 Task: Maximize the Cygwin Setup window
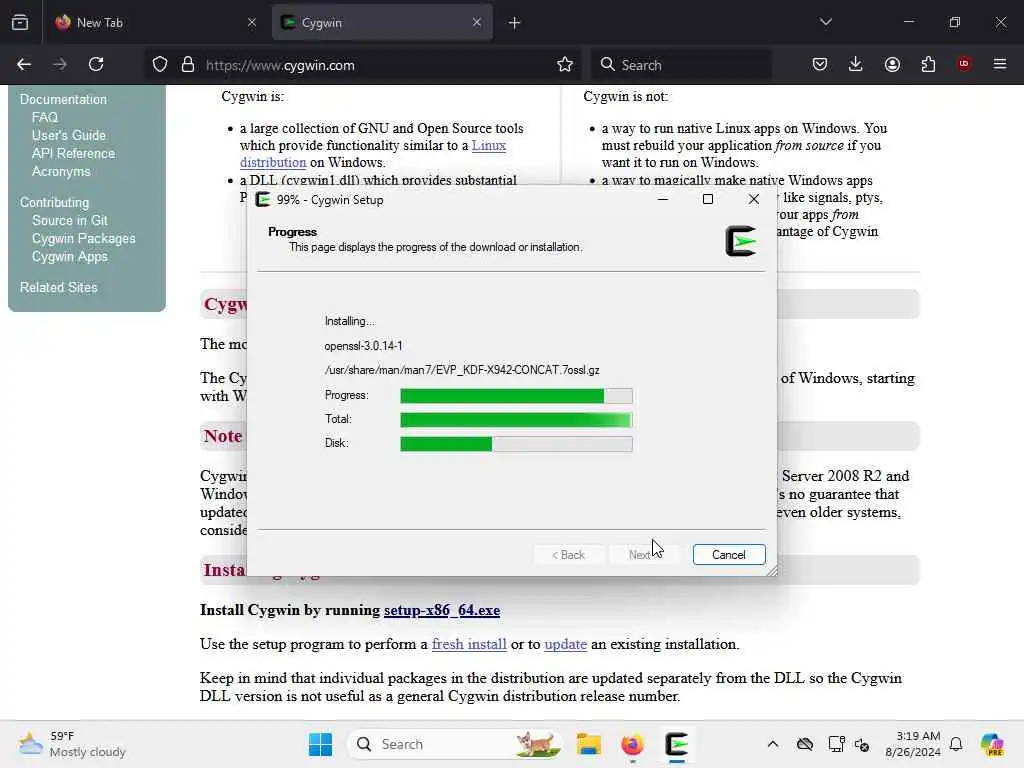(707, 199)
